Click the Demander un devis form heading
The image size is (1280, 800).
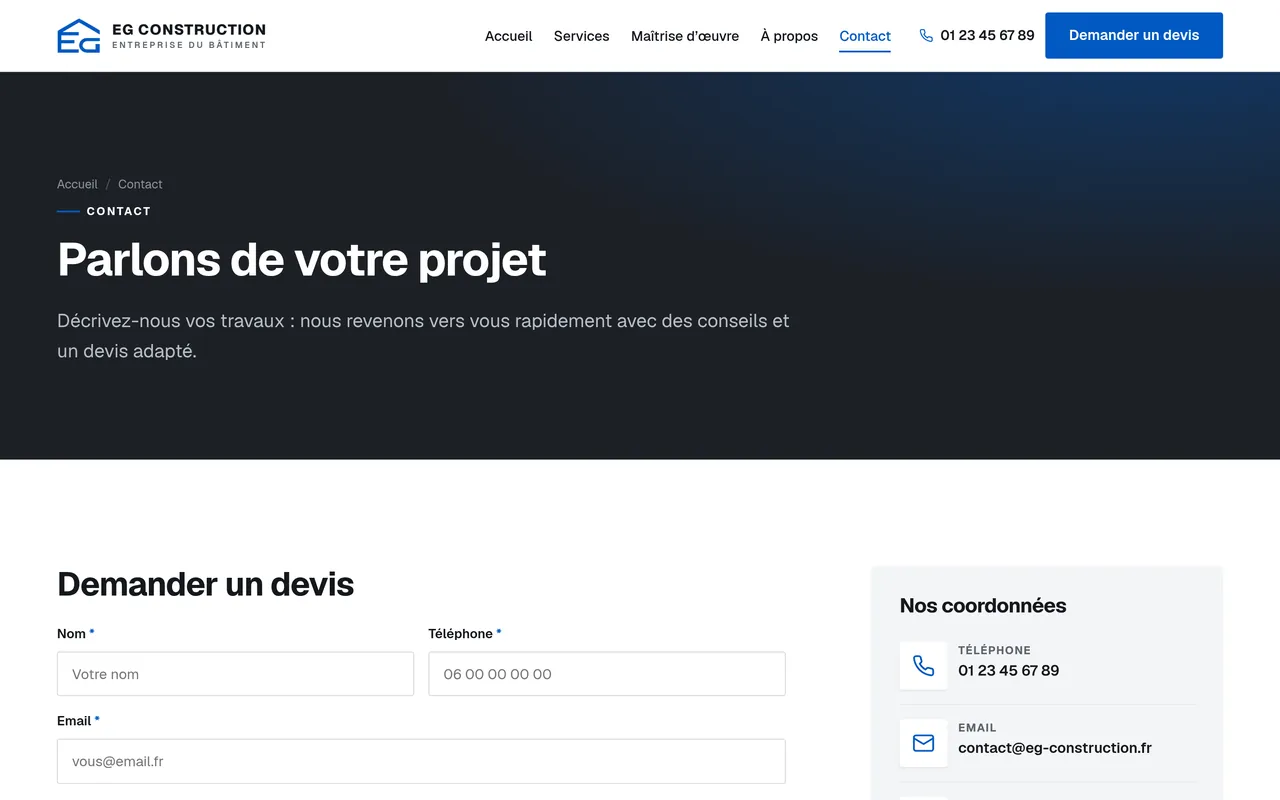click(206, 584)
